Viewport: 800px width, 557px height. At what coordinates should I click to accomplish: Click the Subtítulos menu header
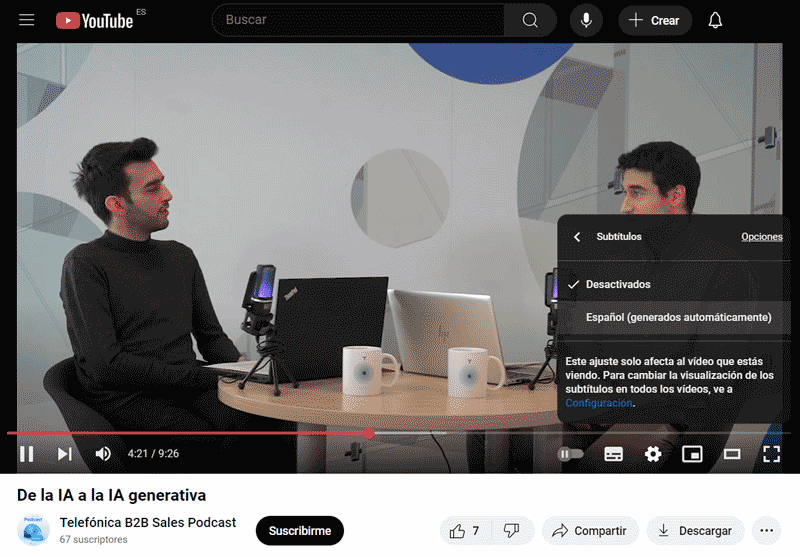pos(619,237)
